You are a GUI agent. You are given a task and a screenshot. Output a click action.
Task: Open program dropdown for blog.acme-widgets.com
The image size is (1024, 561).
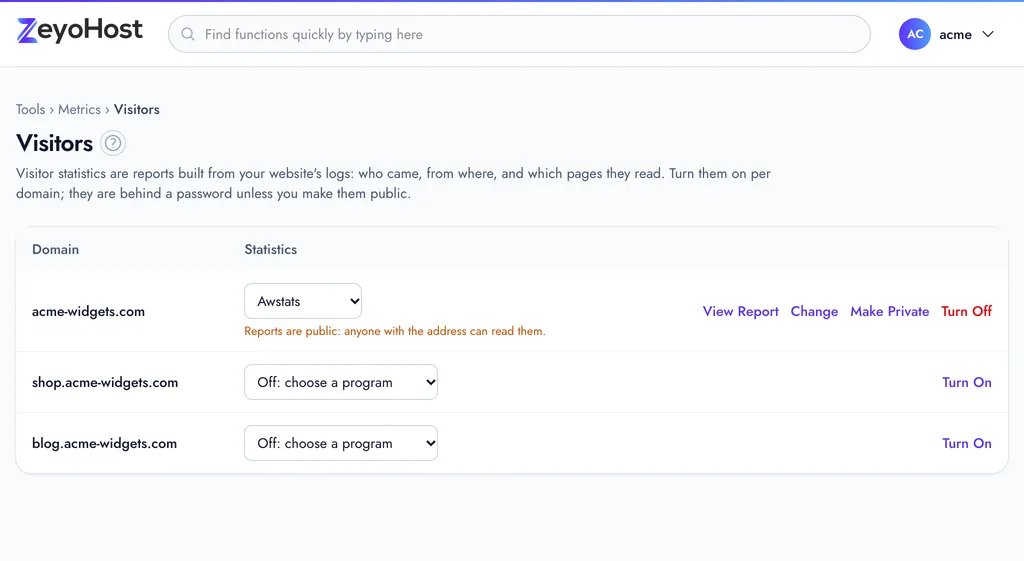pos(341,443)
